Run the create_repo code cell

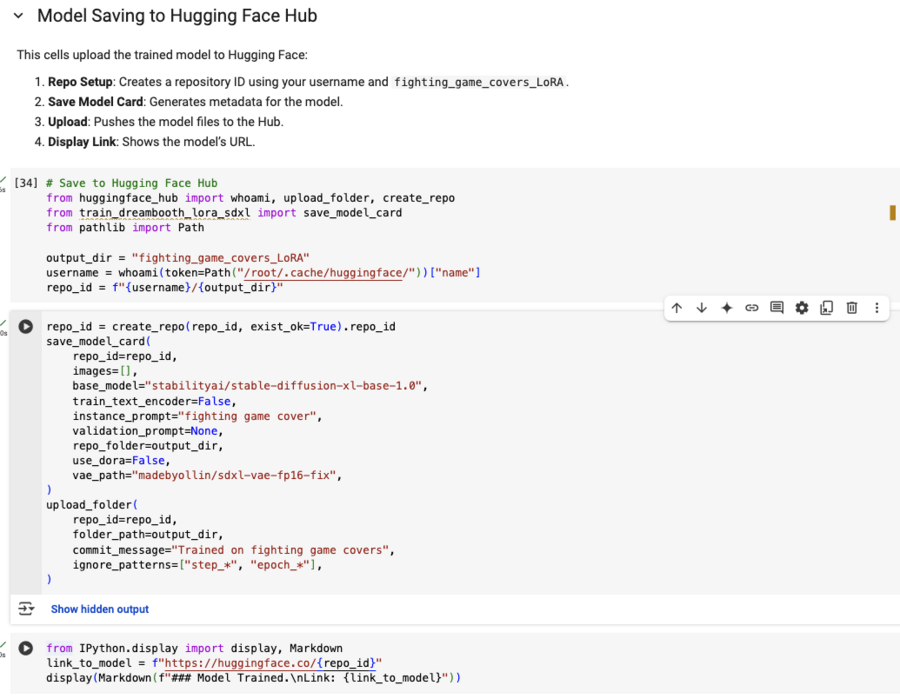click(26, 327)
